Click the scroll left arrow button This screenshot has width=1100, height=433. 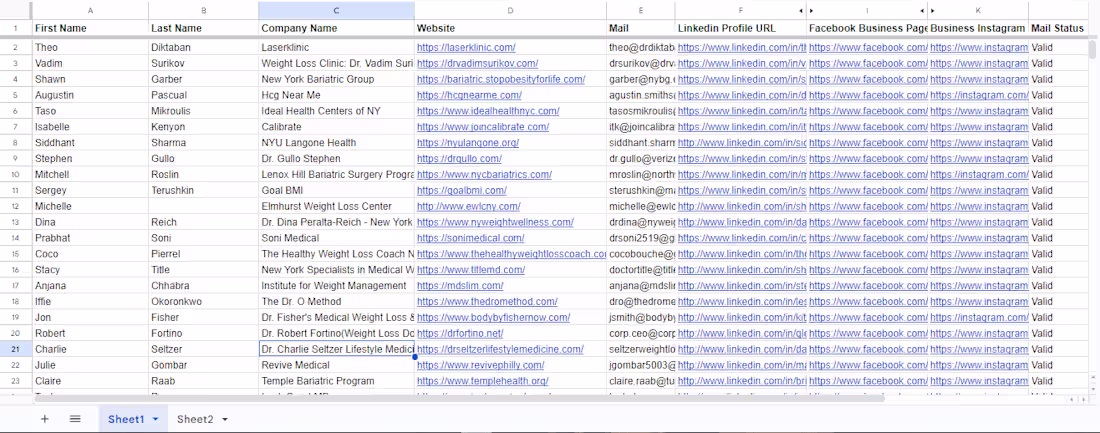1071,399
